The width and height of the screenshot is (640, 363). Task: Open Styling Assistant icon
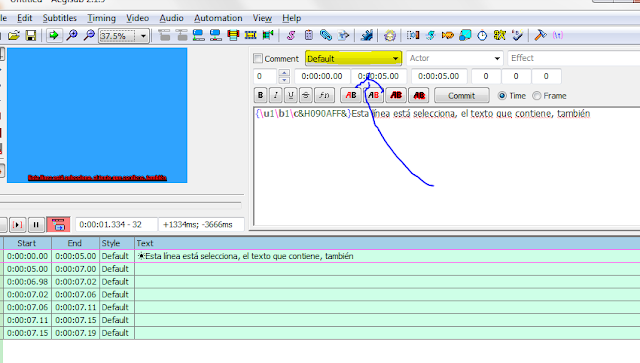tap(431, 36)
